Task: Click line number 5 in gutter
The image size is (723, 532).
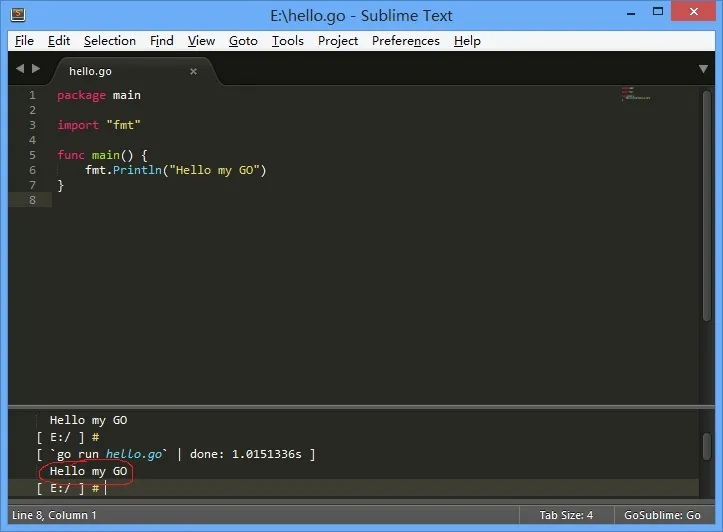Action: (x=32, y=155)
